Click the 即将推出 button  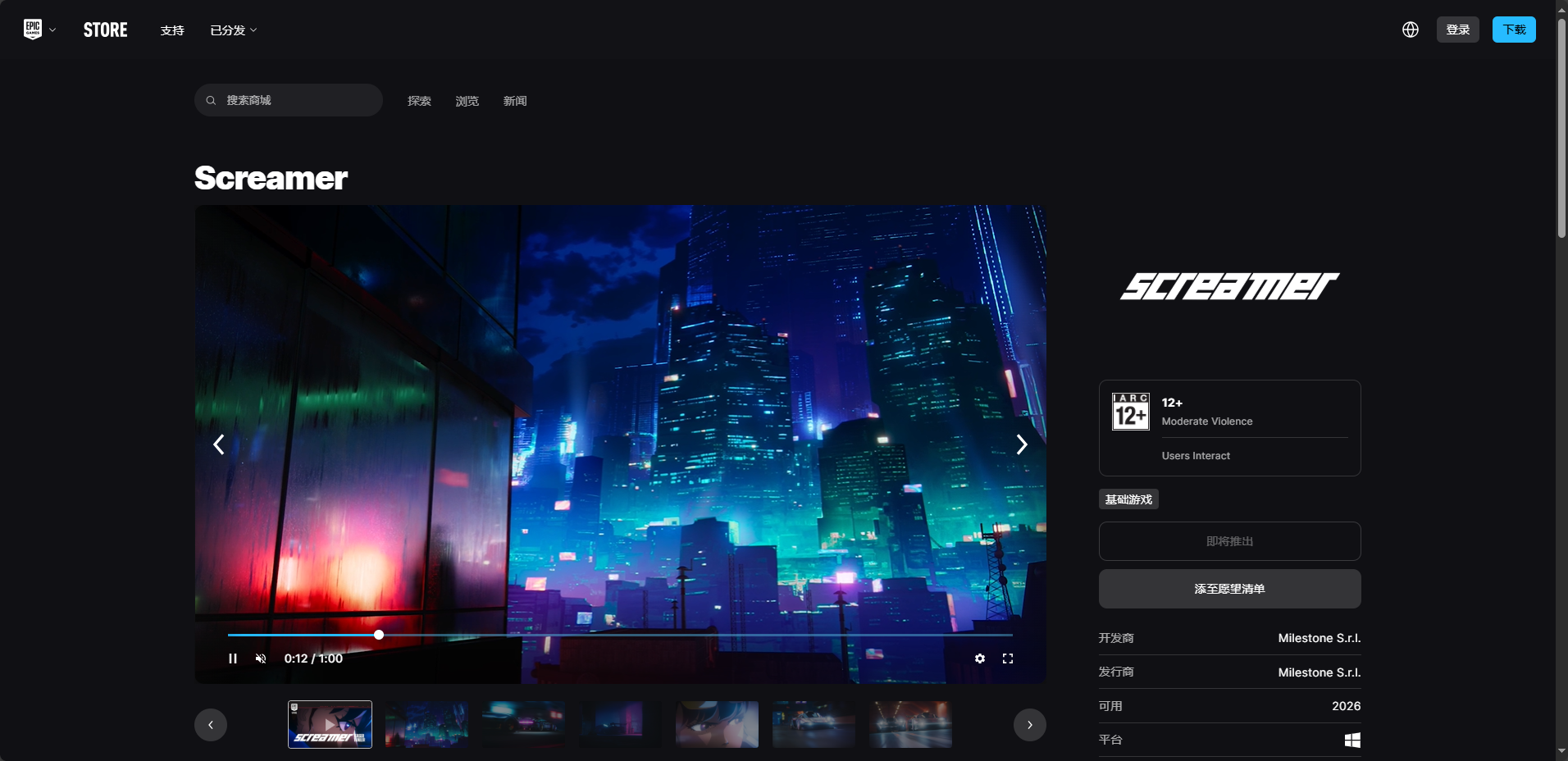[x=1230, y=541]
